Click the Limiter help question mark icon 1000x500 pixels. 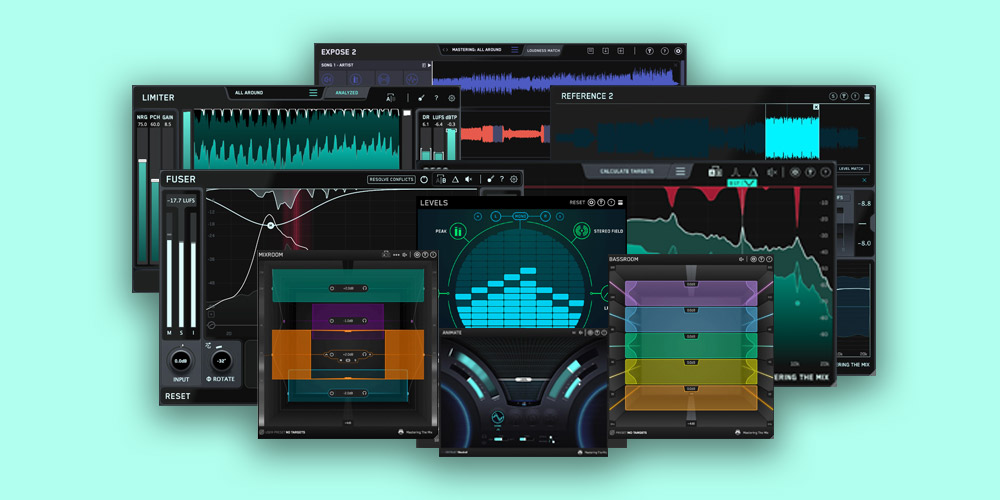pos(436,98)
